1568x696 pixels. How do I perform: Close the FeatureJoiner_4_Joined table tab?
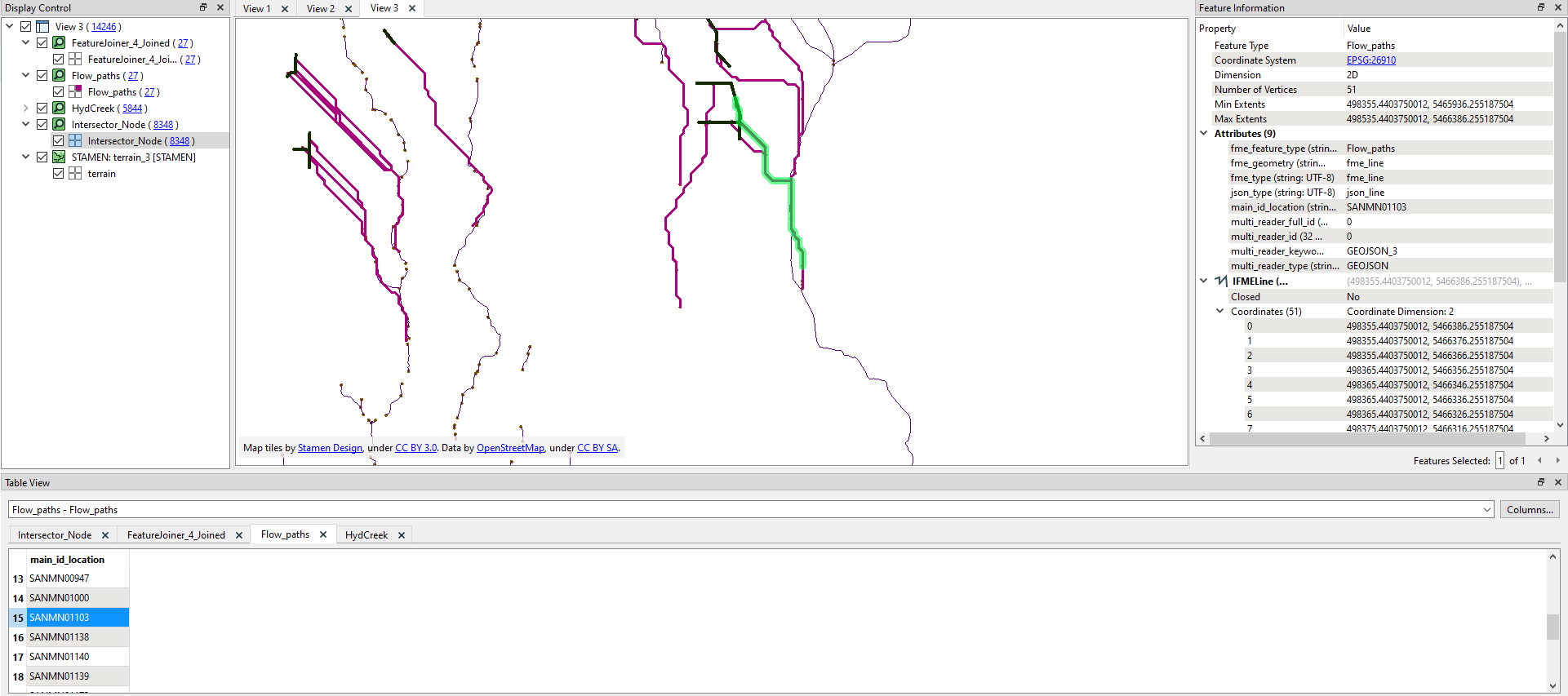coord(239,535)
